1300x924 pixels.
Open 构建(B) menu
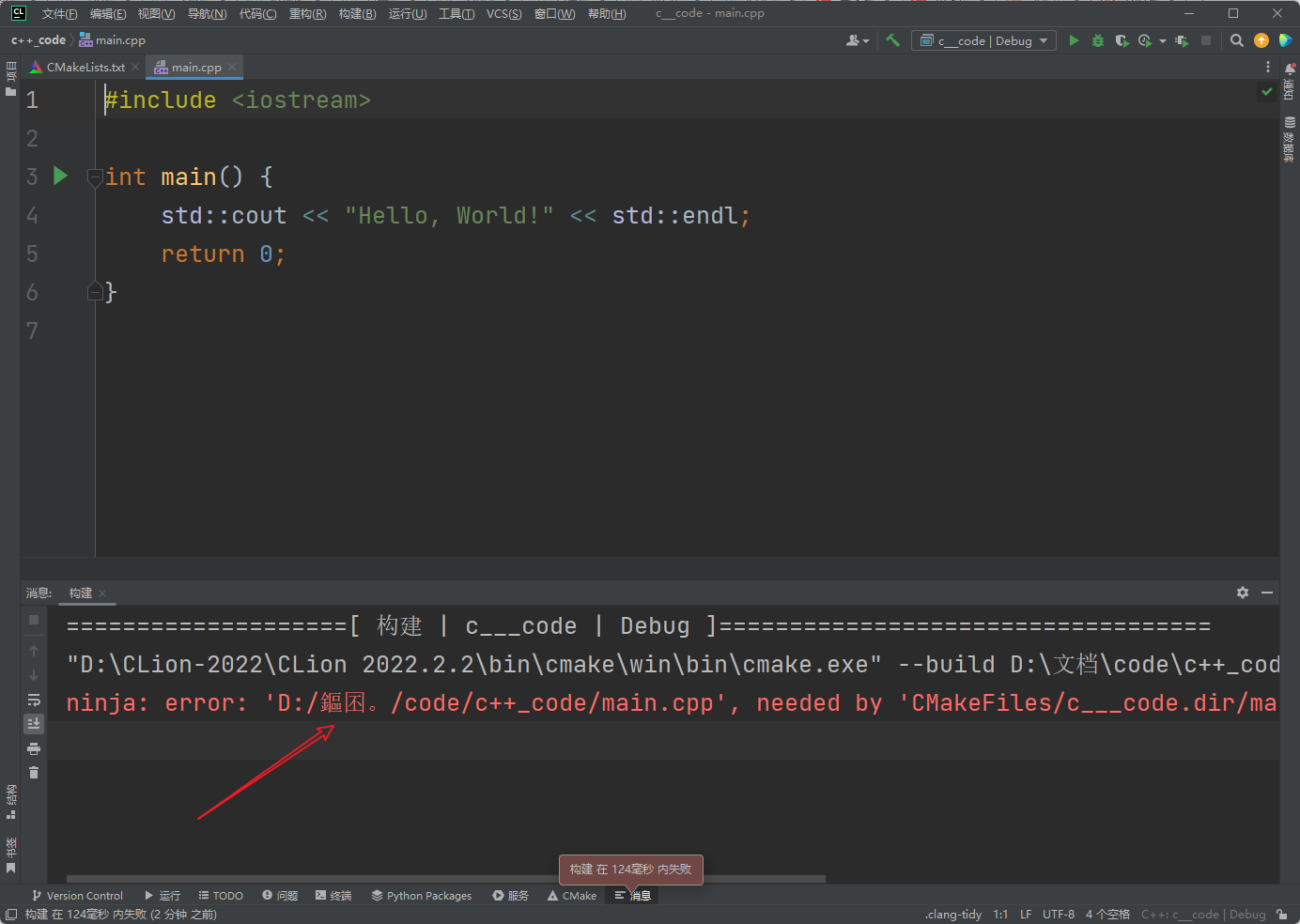[357, 13]
